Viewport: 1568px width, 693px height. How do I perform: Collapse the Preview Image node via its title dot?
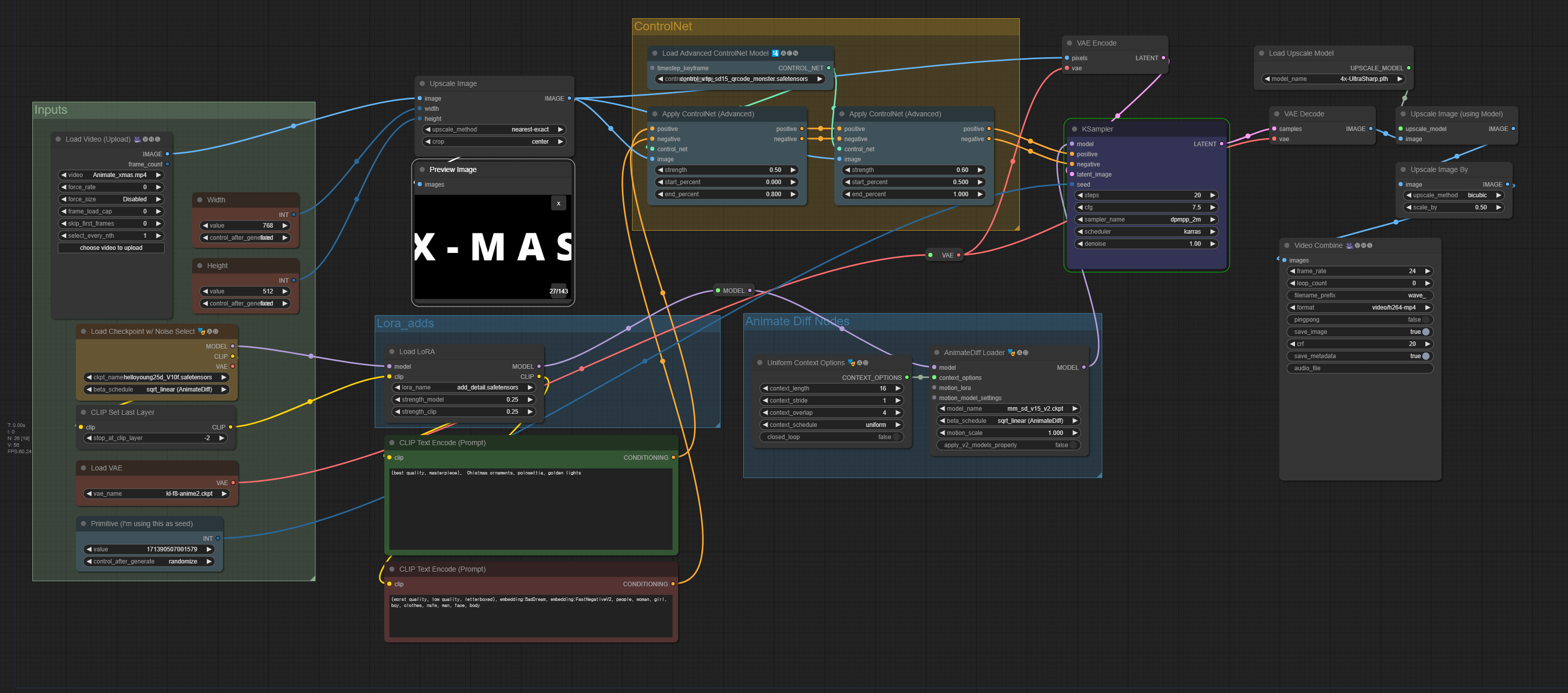pos(422,170)
